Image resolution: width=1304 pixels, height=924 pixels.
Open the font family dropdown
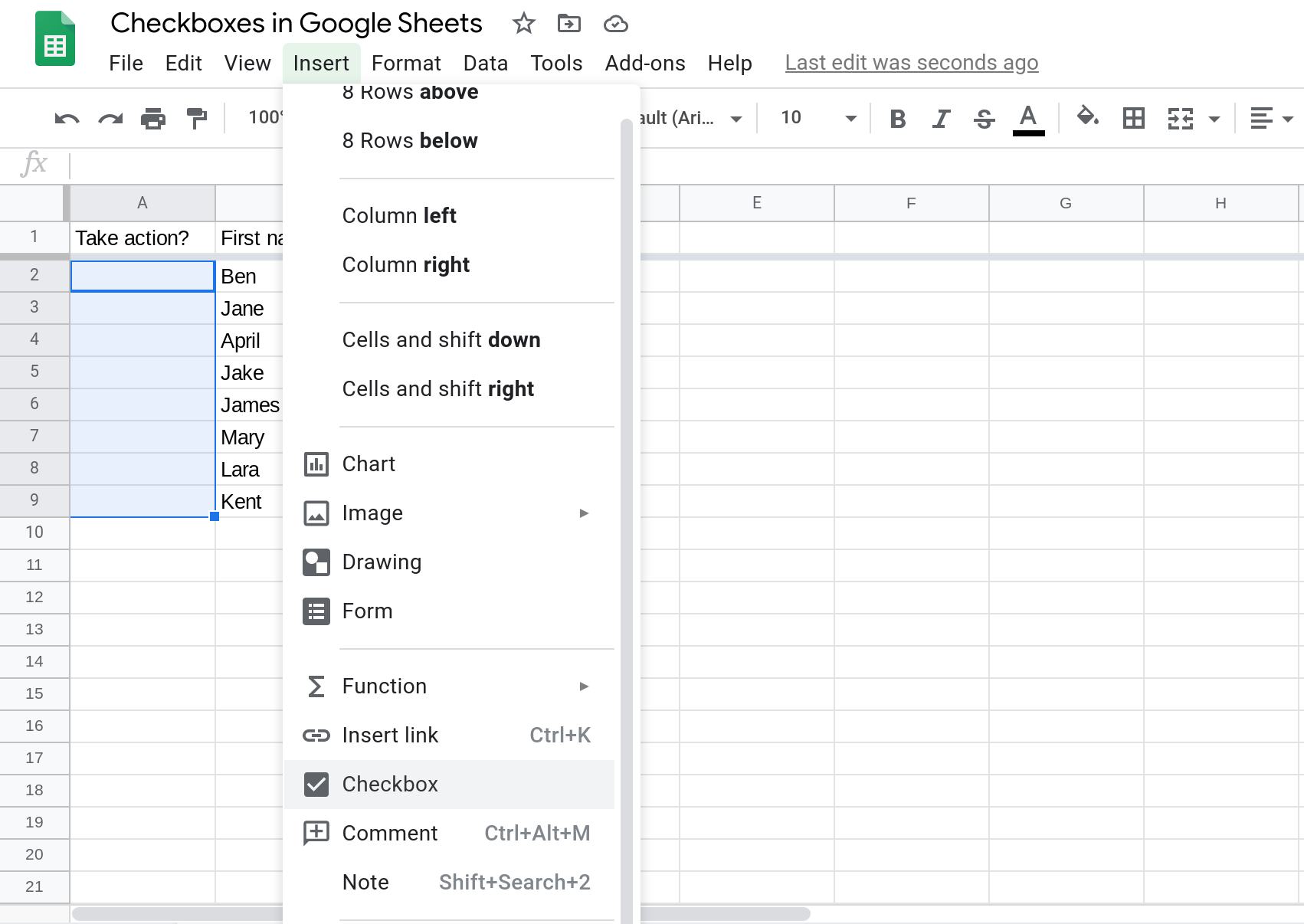(x=690, y=118)
